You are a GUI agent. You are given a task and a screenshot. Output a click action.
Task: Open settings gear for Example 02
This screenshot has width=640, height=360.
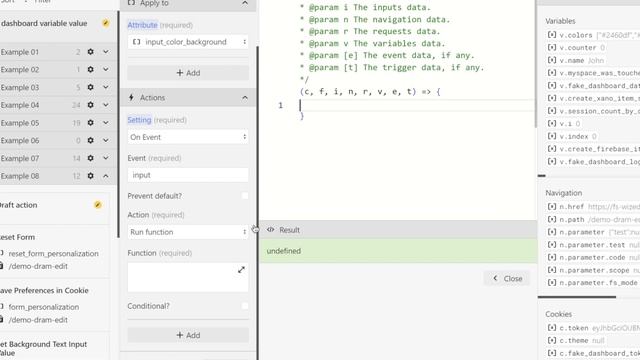[91, 69]
